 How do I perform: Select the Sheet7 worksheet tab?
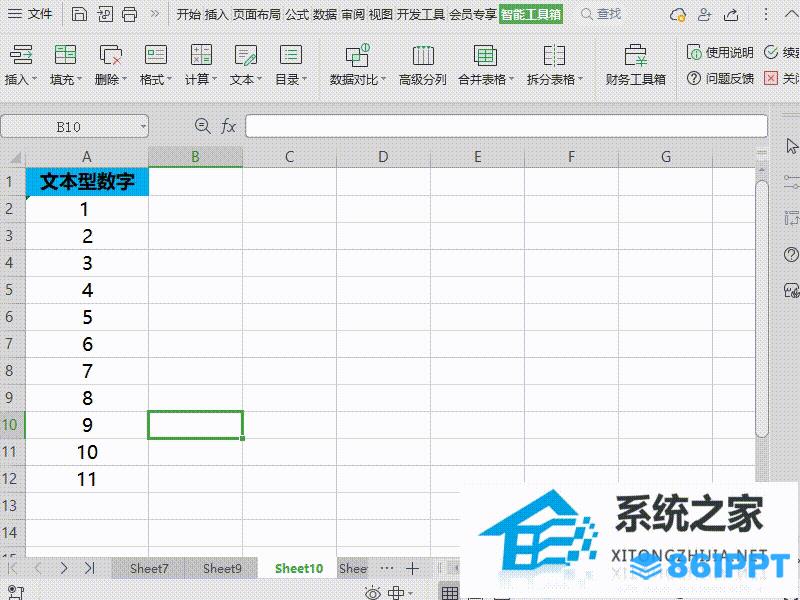click(149, 568)
